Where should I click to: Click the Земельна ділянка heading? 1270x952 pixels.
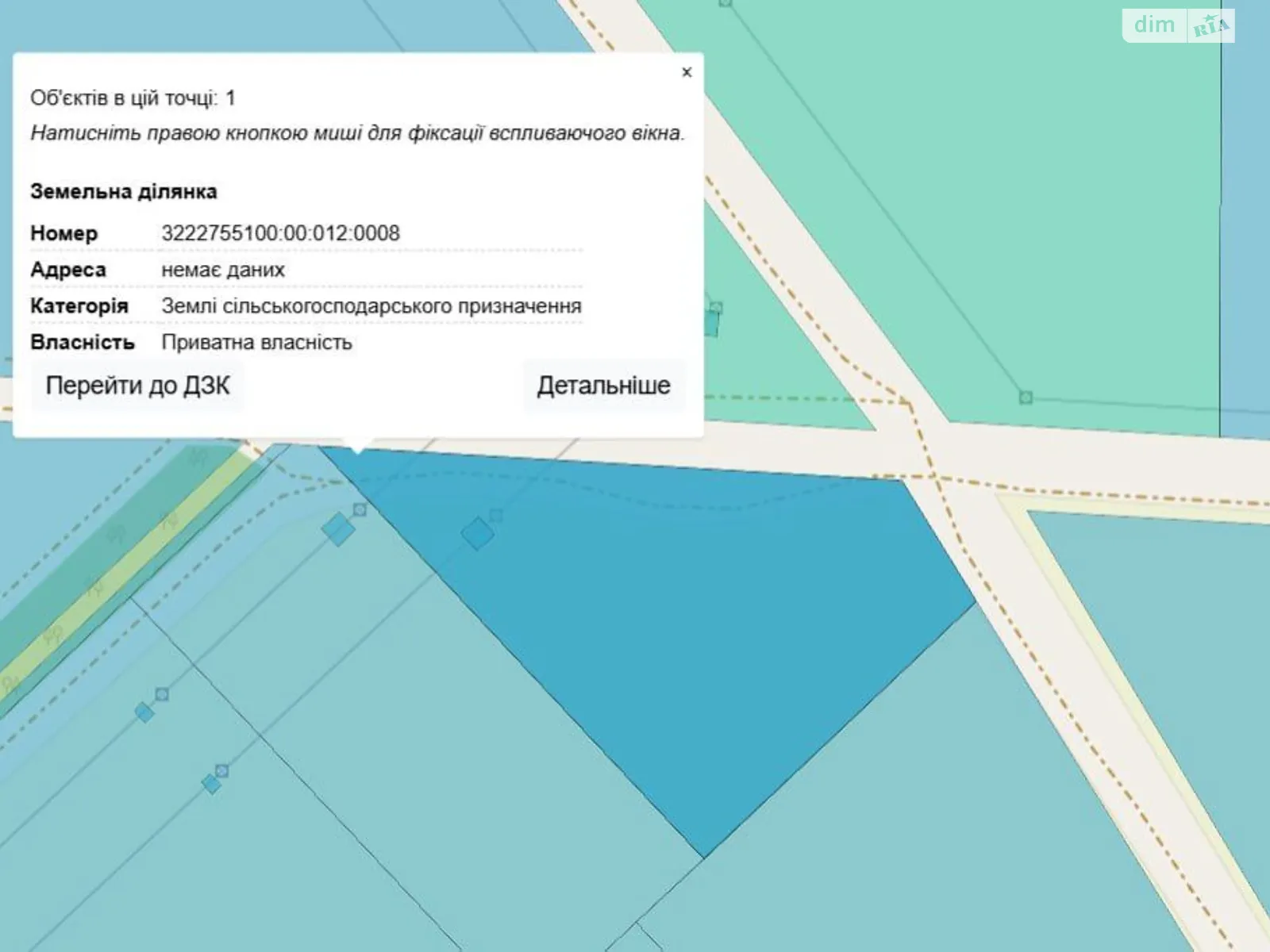(x=123, y=192)
